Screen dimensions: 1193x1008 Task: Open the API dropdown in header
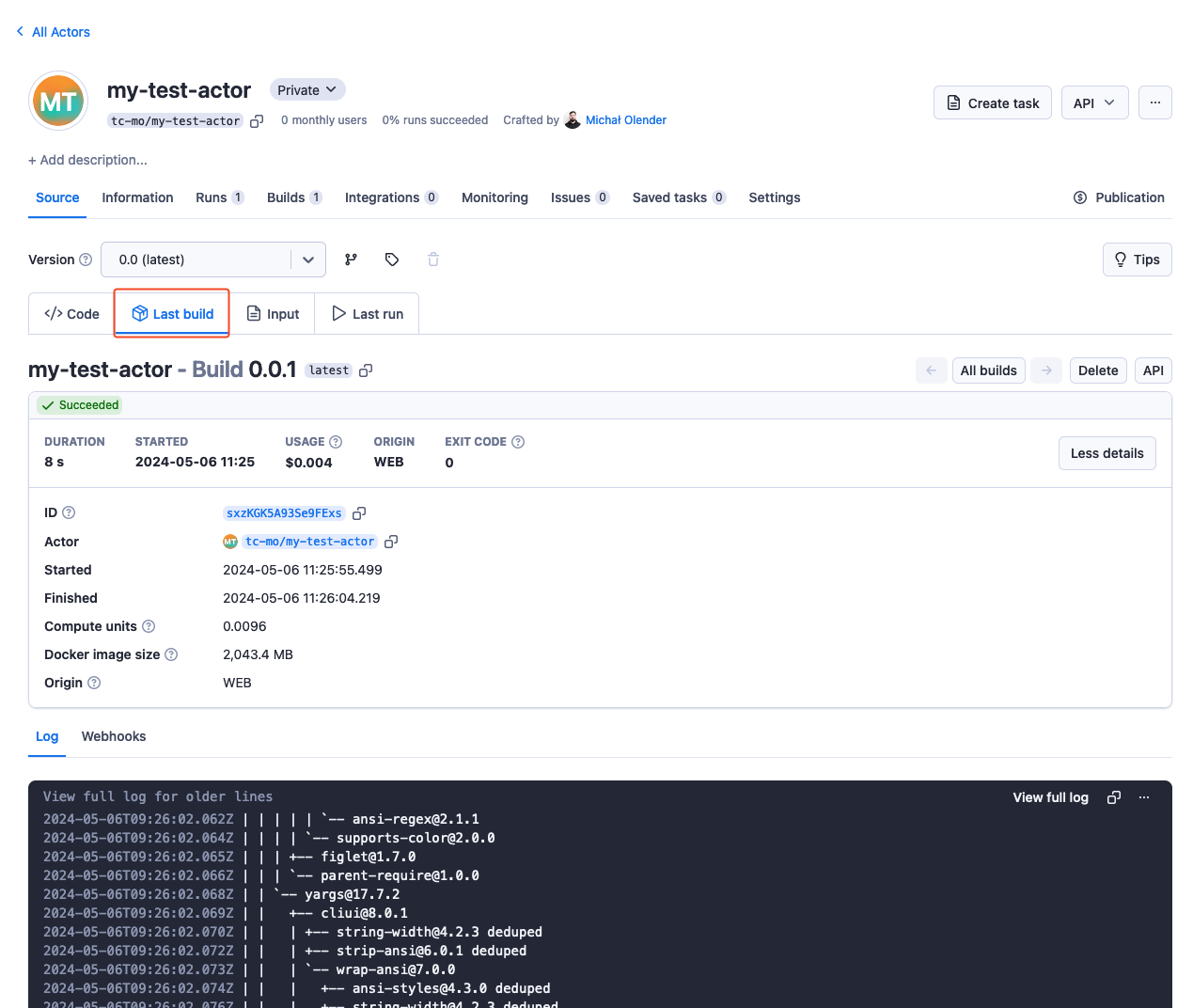tap(1094, 102)
